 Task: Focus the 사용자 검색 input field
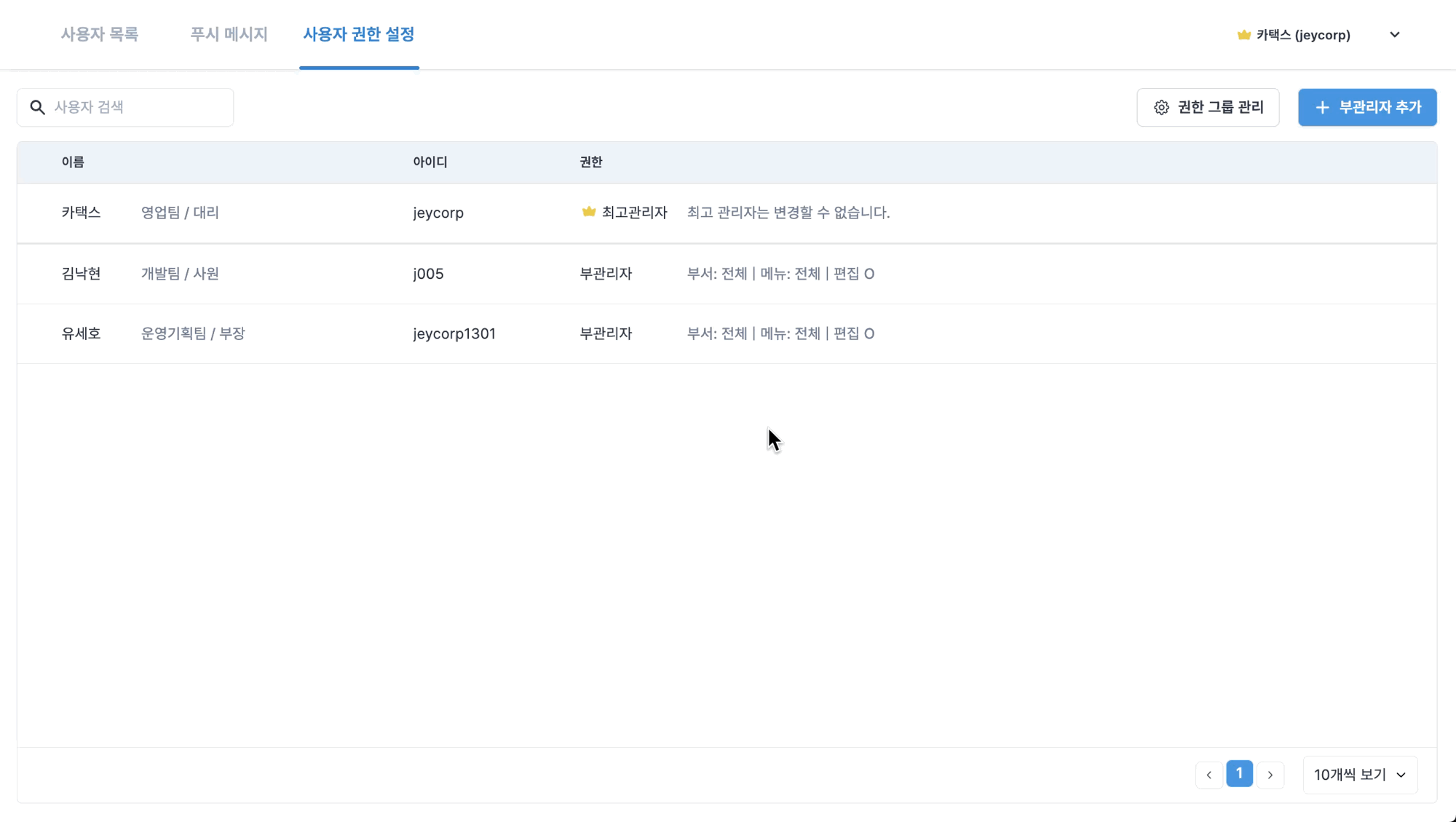pyautogui.click(x=138, y=108)
